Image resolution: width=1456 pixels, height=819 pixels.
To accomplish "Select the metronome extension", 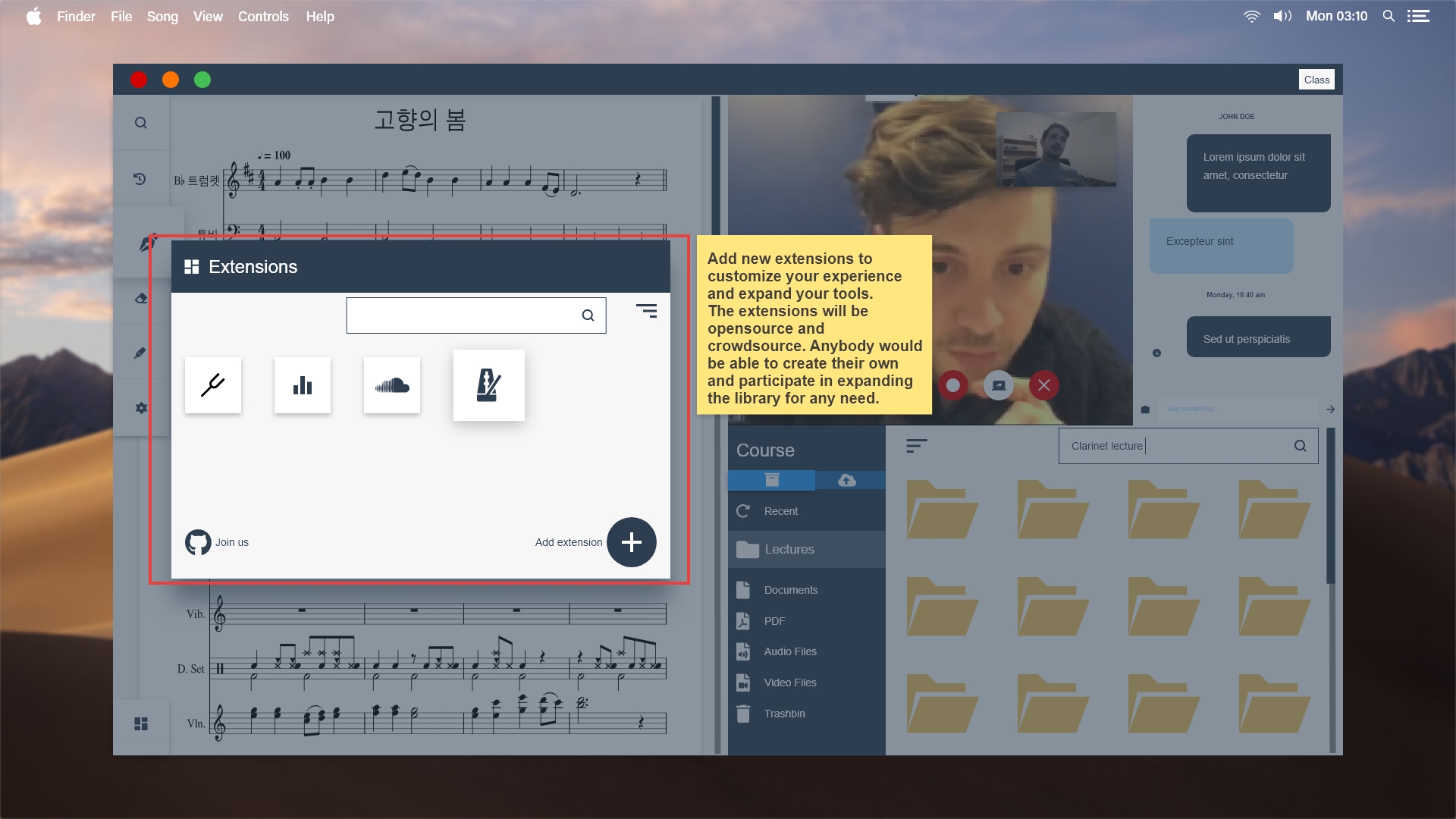I will pyautogui.click(x=488, y=385).
